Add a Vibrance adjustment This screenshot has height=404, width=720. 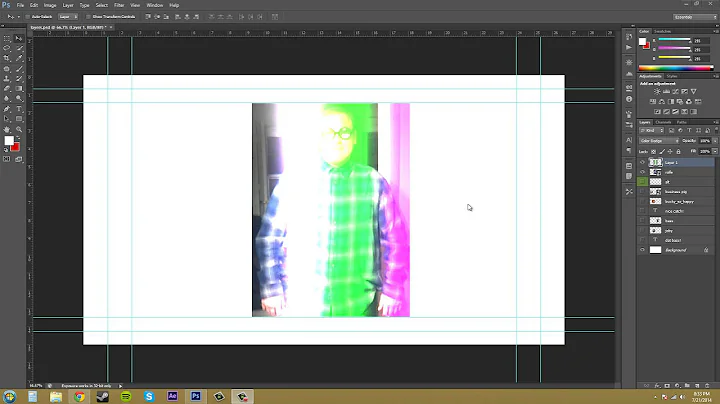pyautogui.click(x=693, y=91)
